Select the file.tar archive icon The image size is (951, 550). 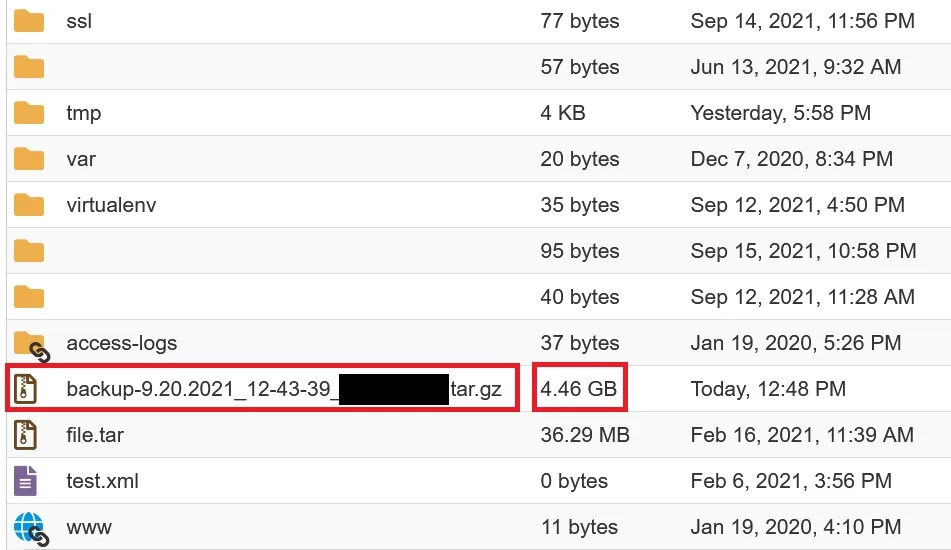[25, 435]
